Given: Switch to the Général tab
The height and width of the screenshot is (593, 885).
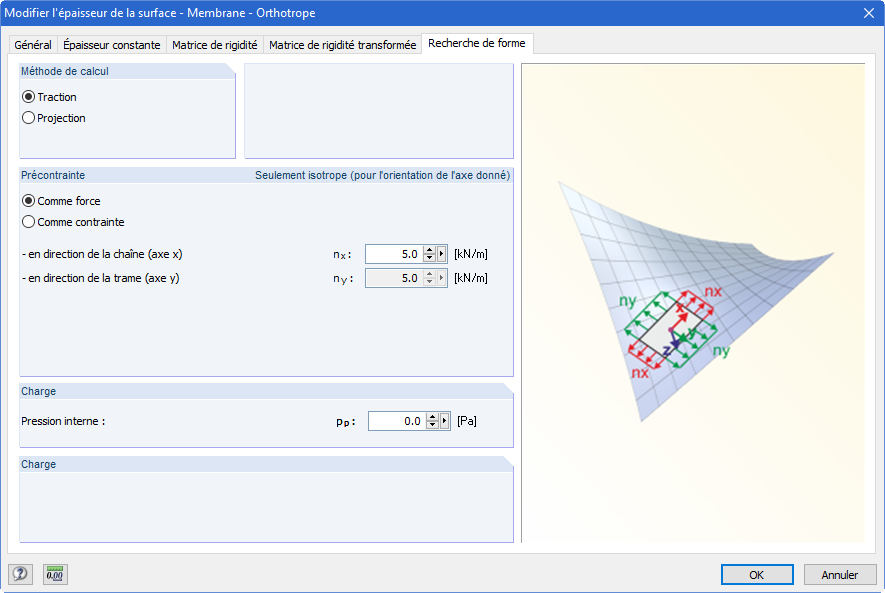Looking at the screenshot, I should coord(33,45).
